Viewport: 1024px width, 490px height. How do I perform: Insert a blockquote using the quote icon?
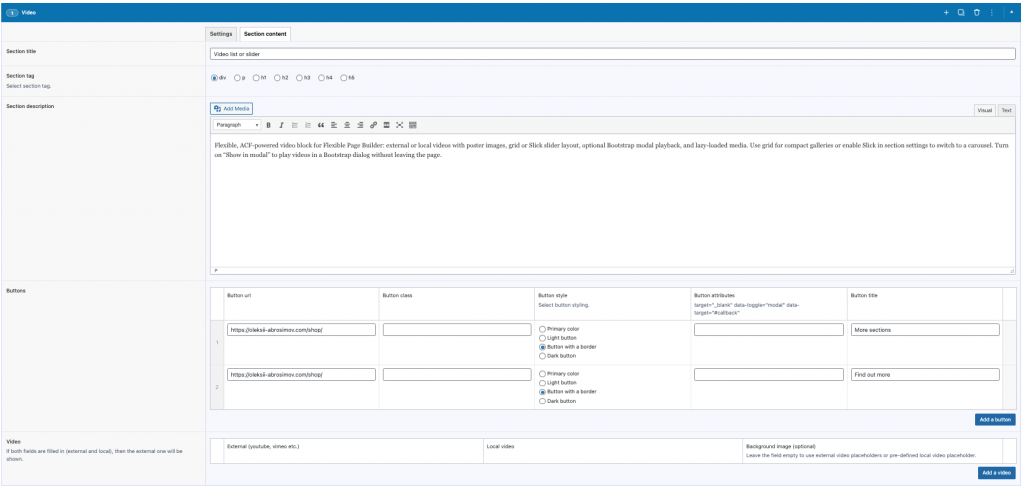click(321, 125)
